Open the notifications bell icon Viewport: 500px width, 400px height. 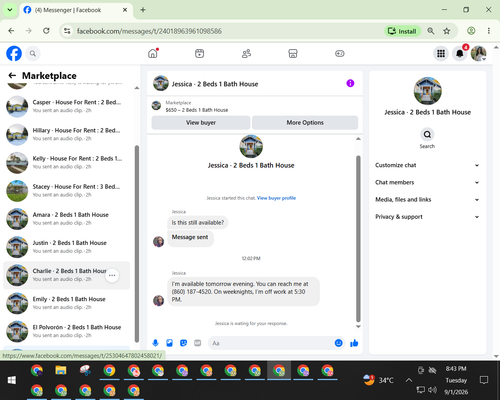coord(460,53)
